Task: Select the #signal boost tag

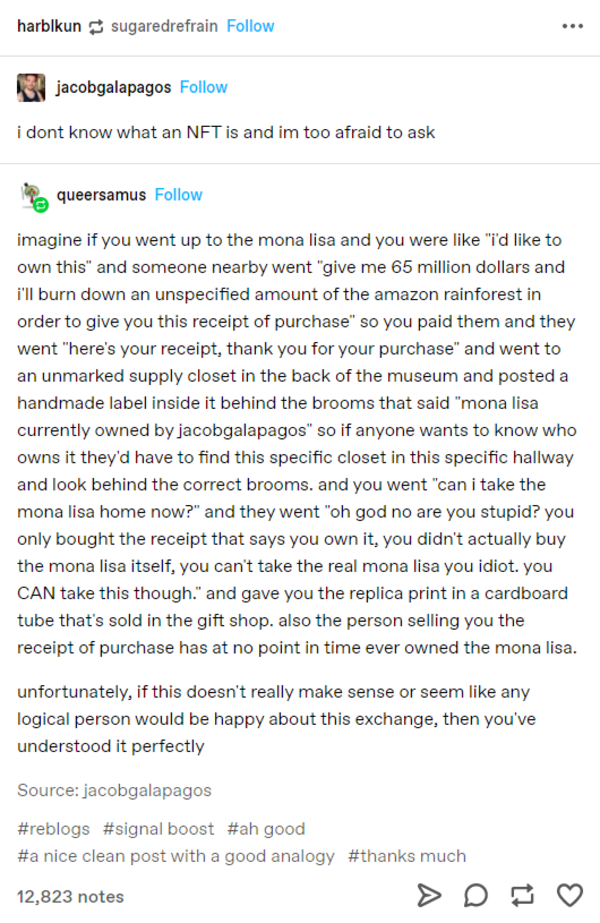Action: point(158,828)
